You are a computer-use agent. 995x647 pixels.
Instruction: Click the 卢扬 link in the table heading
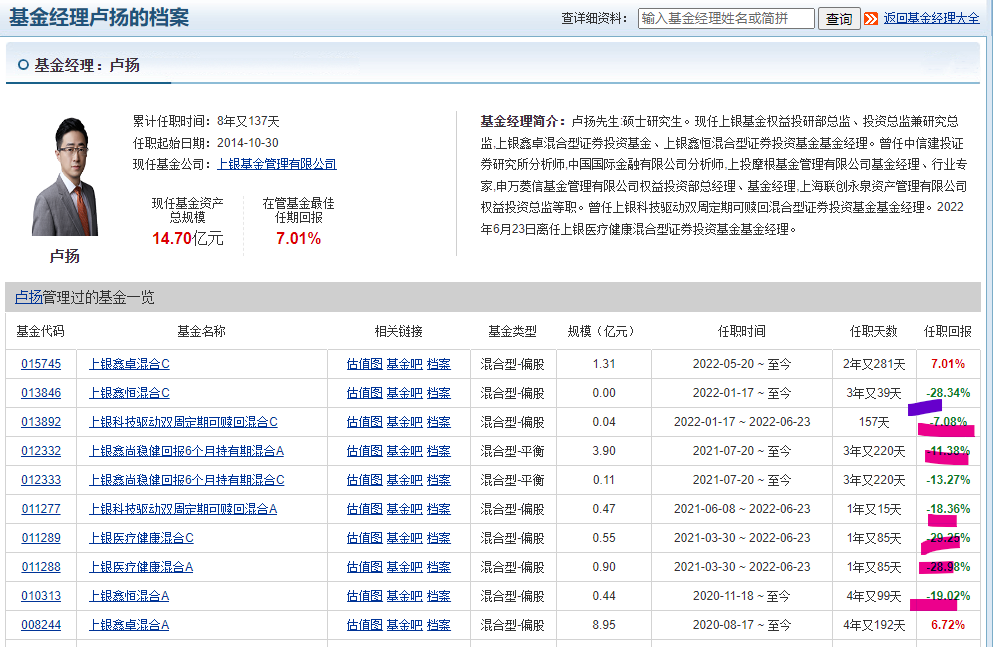coord(28,297)
